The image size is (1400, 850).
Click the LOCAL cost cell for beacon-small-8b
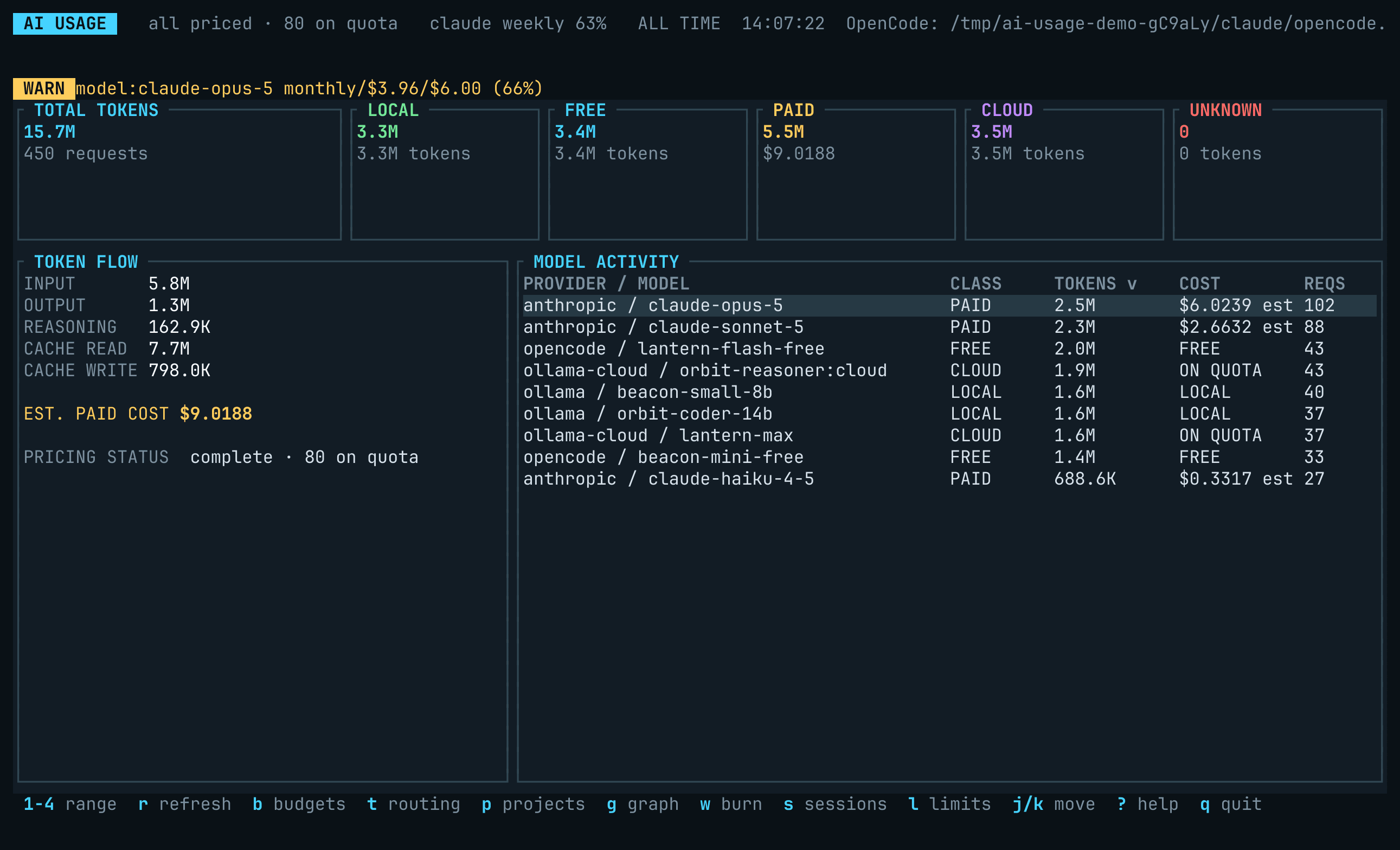(x=1205, y=392)
